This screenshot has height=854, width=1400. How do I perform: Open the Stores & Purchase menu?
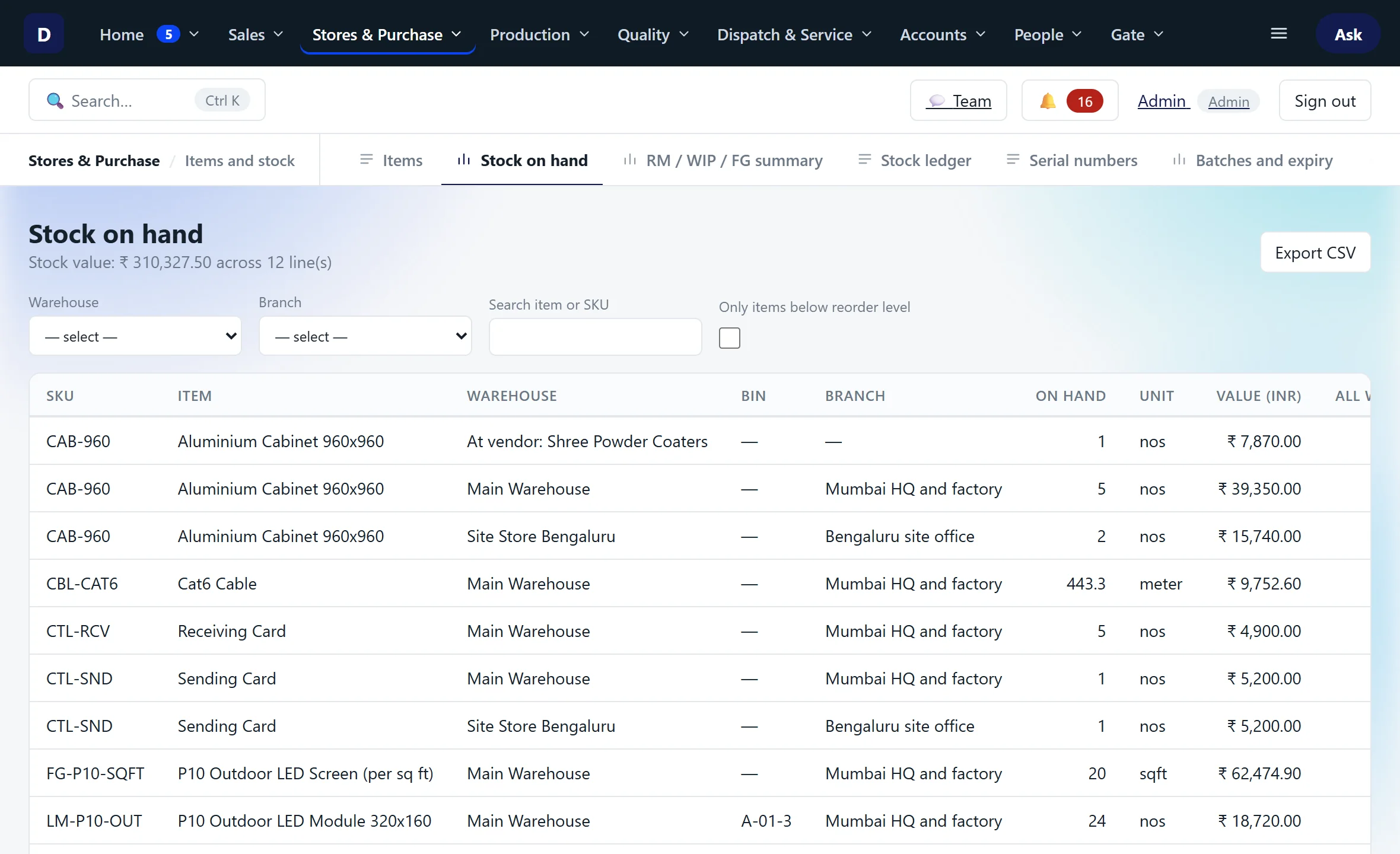click(387, 34)
